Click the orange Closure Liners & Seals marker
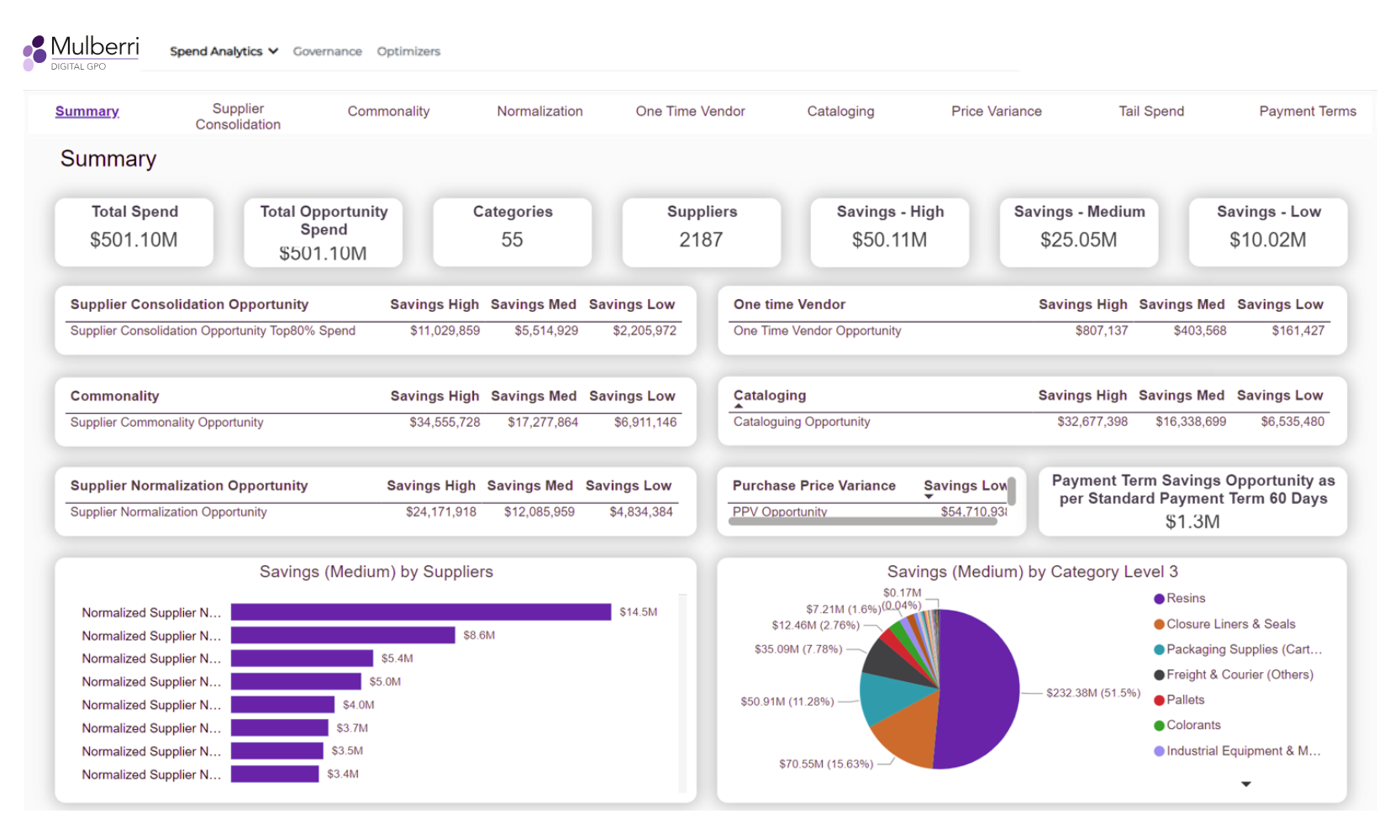The image size is (1400, 840). (1159, 625)
